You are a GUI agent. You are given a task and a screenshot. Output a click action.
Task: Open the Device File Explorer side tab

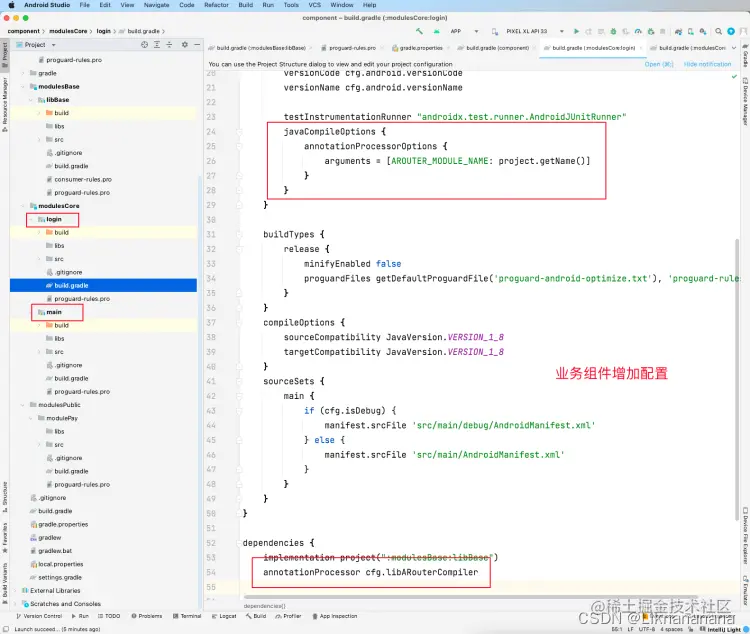pos(745,536)
